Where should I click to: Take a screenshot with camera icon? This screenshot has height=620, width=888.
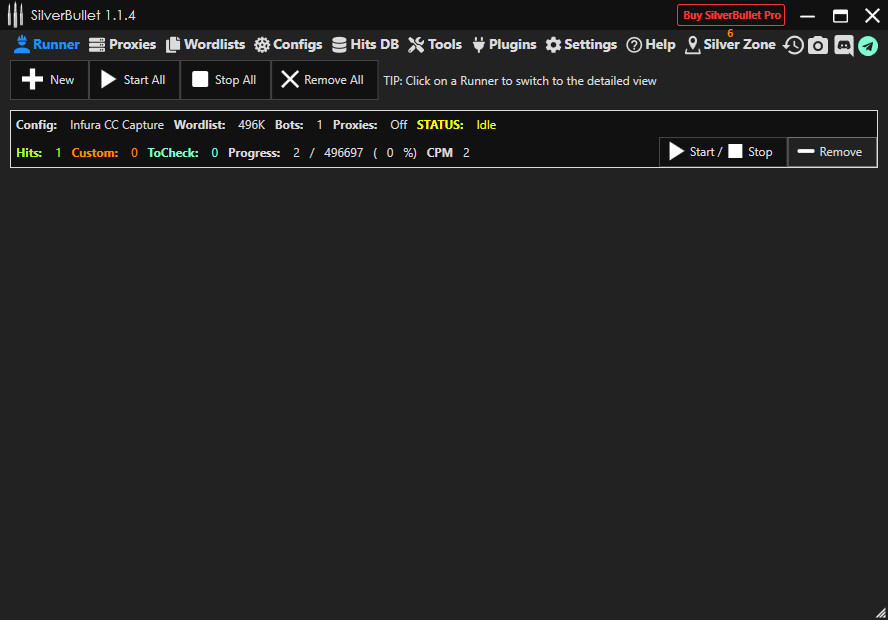(x=818, y=45)
